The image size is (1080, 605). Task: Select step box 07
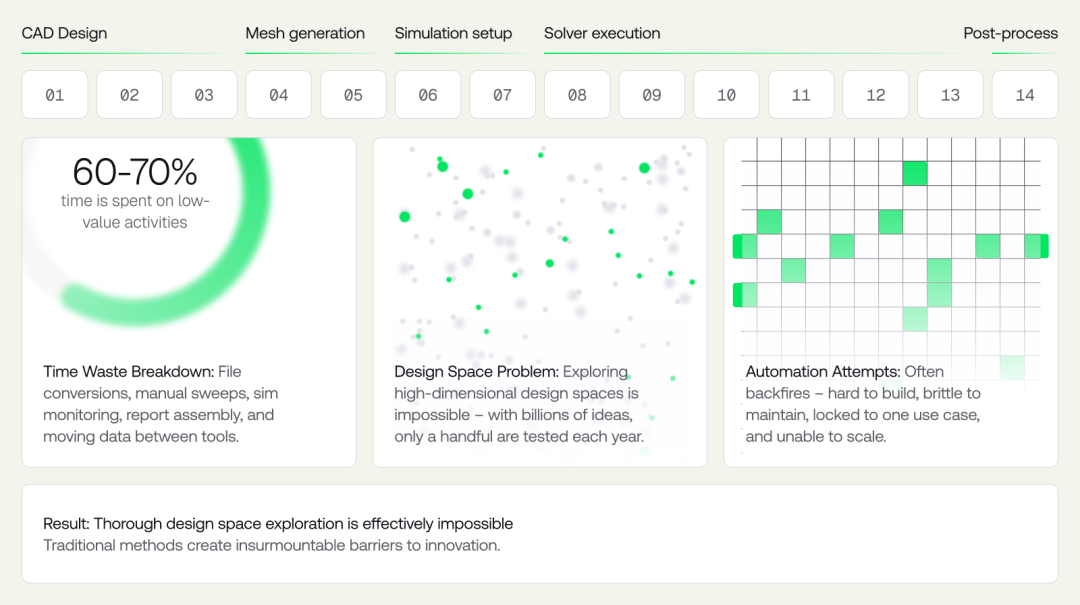coord(503,94)
